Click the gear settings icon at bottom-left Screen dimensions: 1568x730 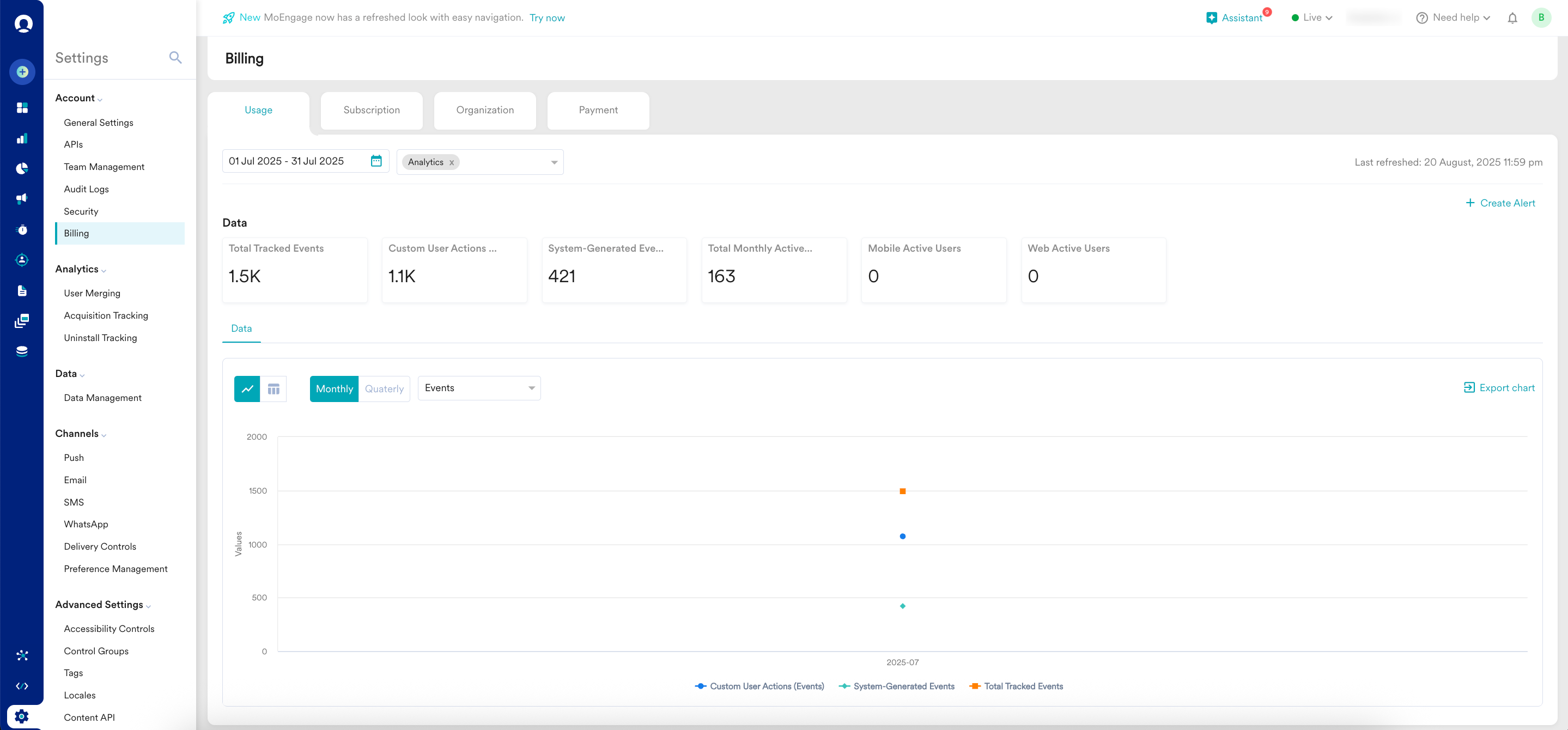(x=22, y=716)
